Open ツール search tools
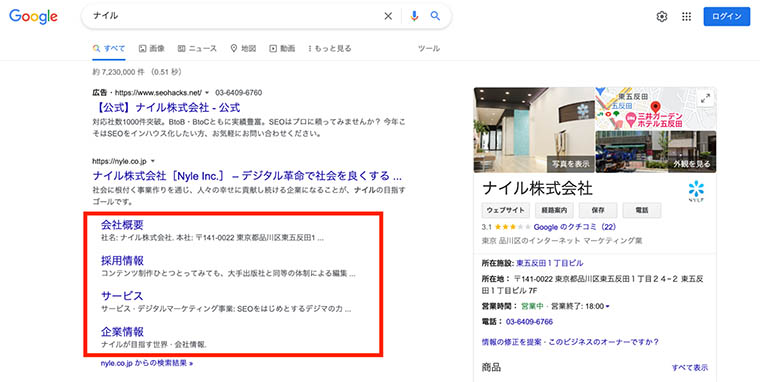Viewport: 760px width, 382px height. pyautogui.click(x=428, y=48)
